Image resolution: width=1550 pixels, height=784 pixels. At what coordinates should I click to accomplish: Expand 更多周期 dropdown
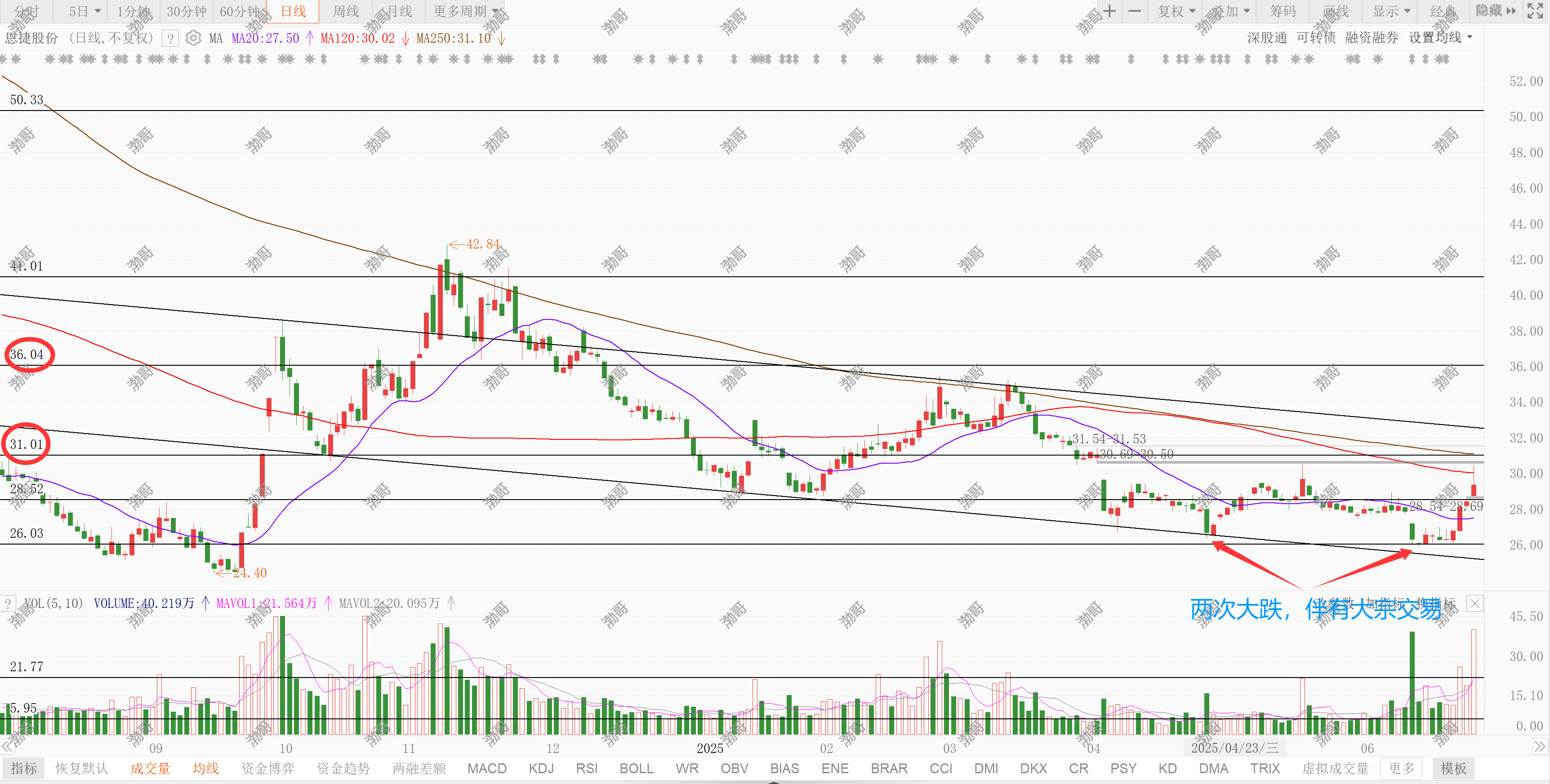point(466,11)
